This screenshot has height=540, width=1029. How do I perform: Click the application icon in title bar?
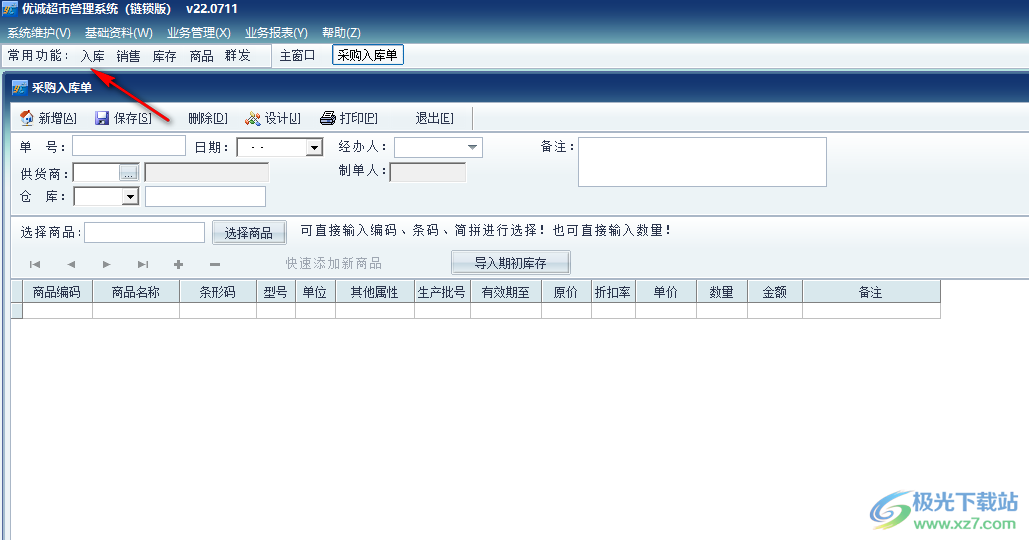pos(10,9)
